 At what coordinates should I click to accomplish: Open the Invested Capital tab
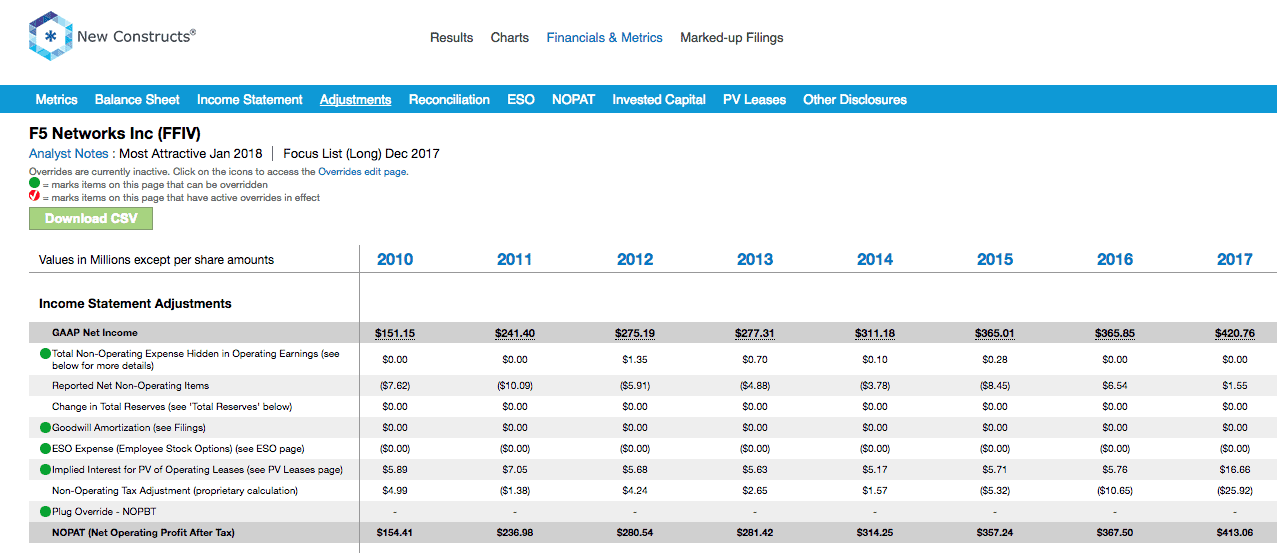(x=659, y=99)
